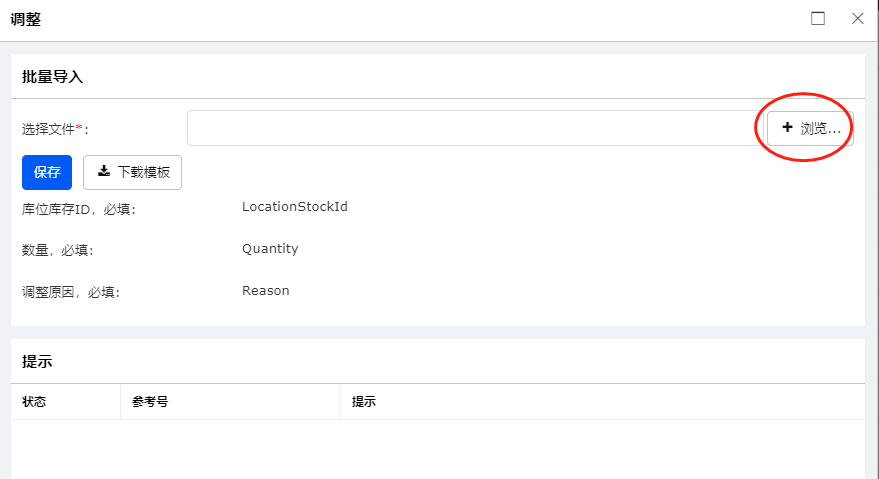Select the 参考号 column header
The width and height of the screenshot is (879, 479).
click(x=150, y=402)
